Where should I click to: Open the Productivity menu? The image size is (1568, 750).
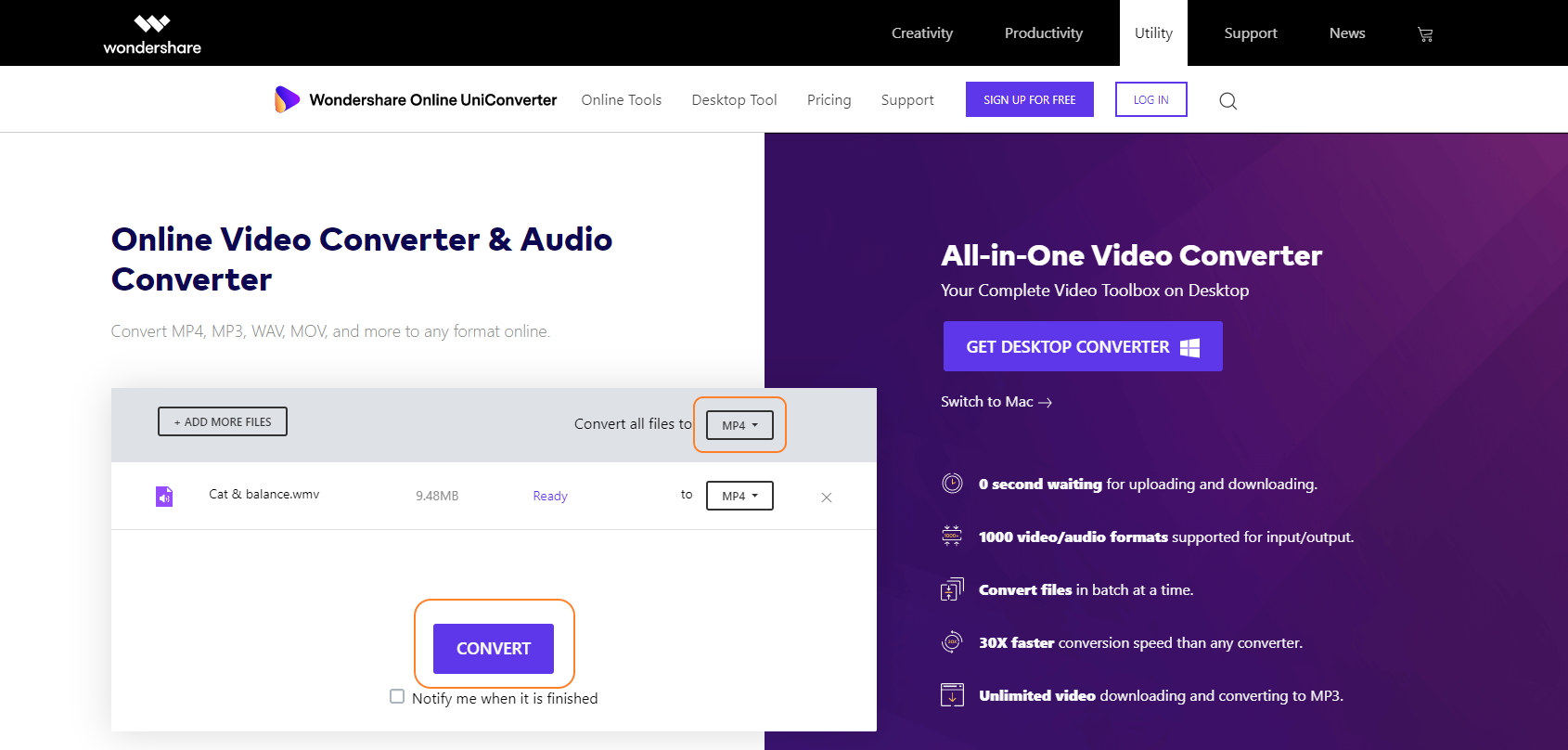click(x=1043, y=33)
